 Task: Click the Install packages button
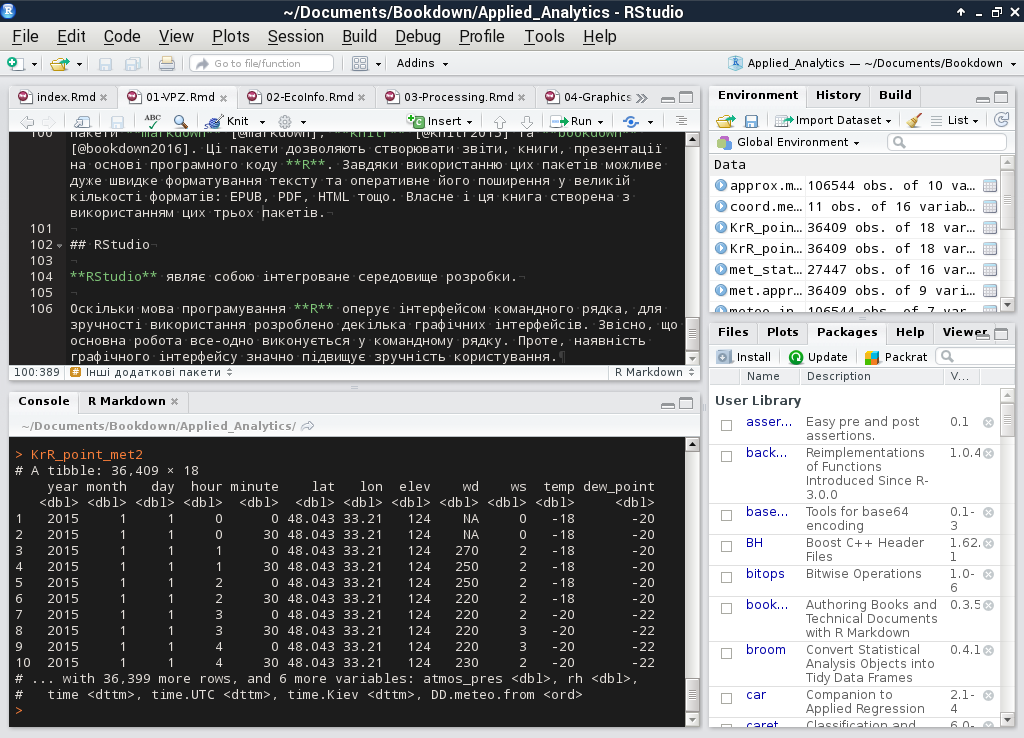coord(745,356)
